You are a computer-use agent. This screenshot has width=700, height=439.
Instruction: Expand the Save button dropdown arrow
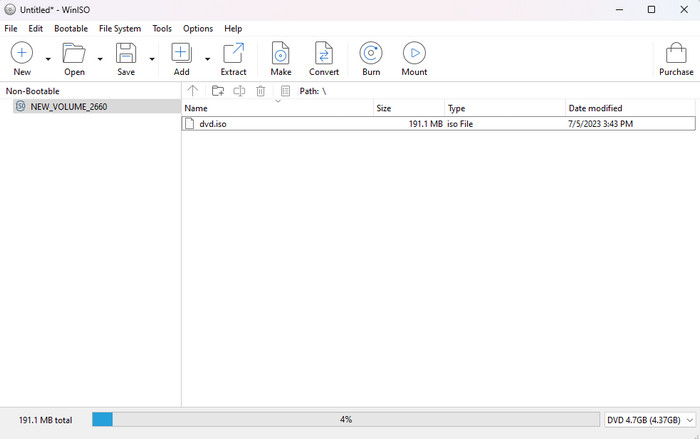click(152, 59)
